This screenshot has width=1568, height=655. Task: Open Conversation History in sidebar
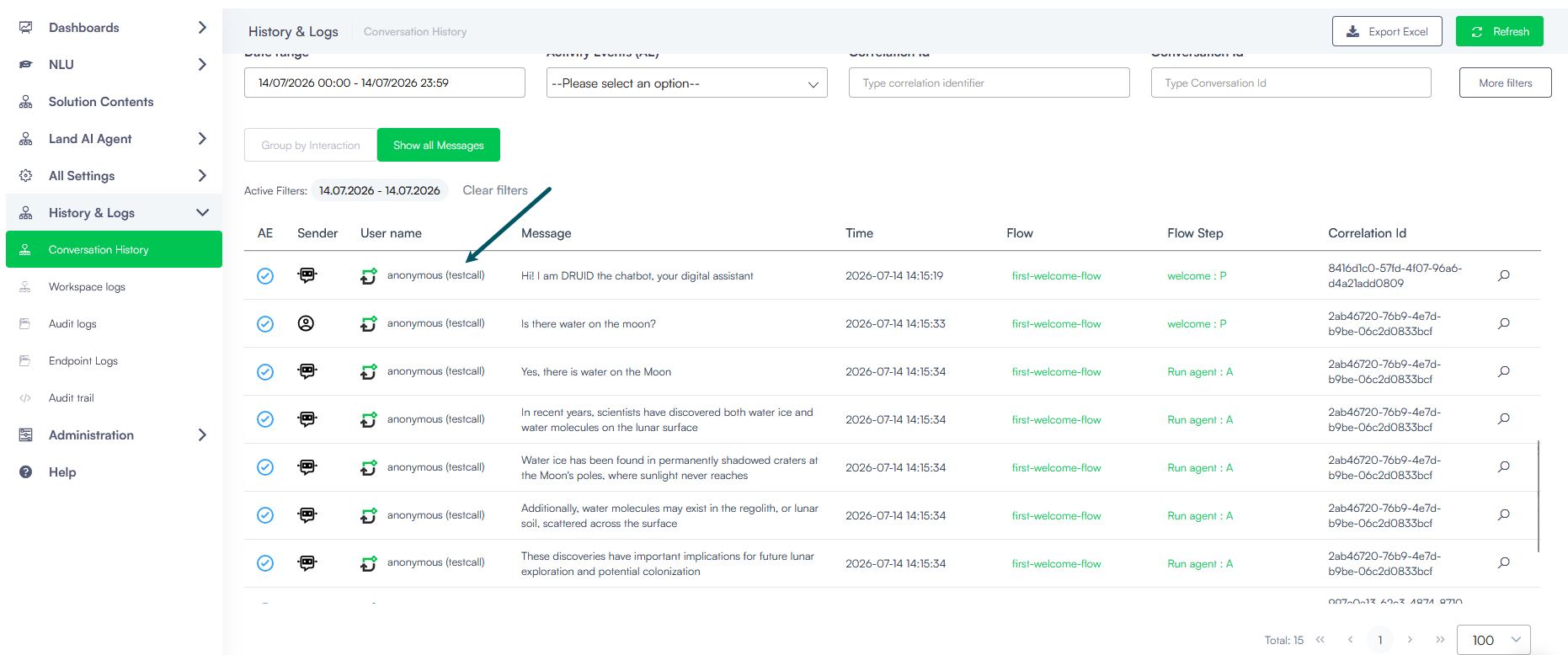point(114,249)
